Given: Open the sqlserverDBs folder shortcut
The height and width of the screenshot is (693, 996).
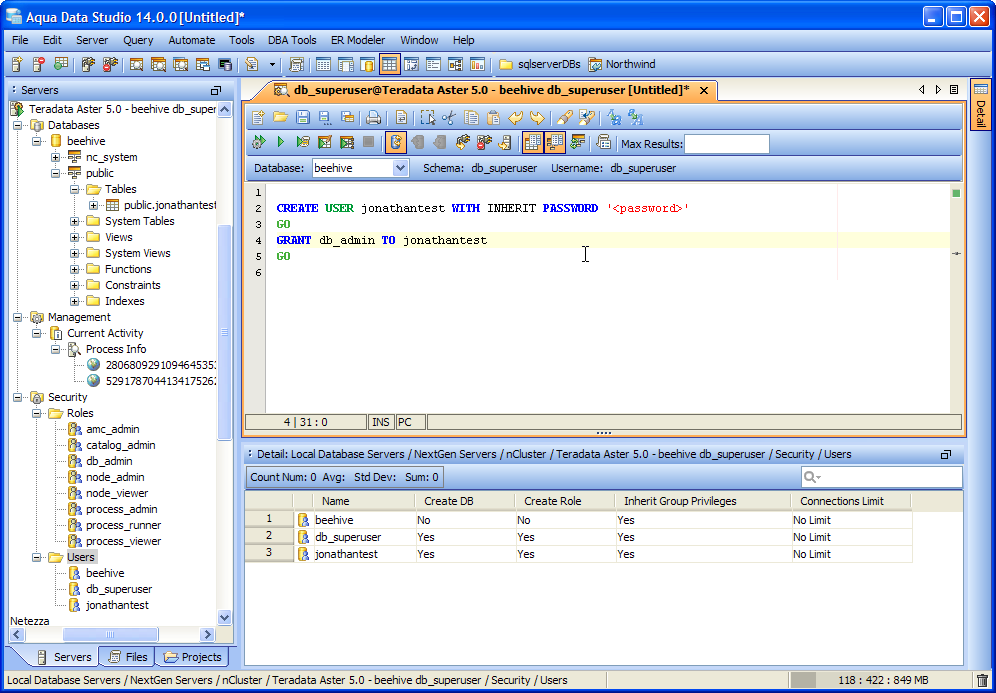Looking at the screenshot, I should tap(540, 64).
